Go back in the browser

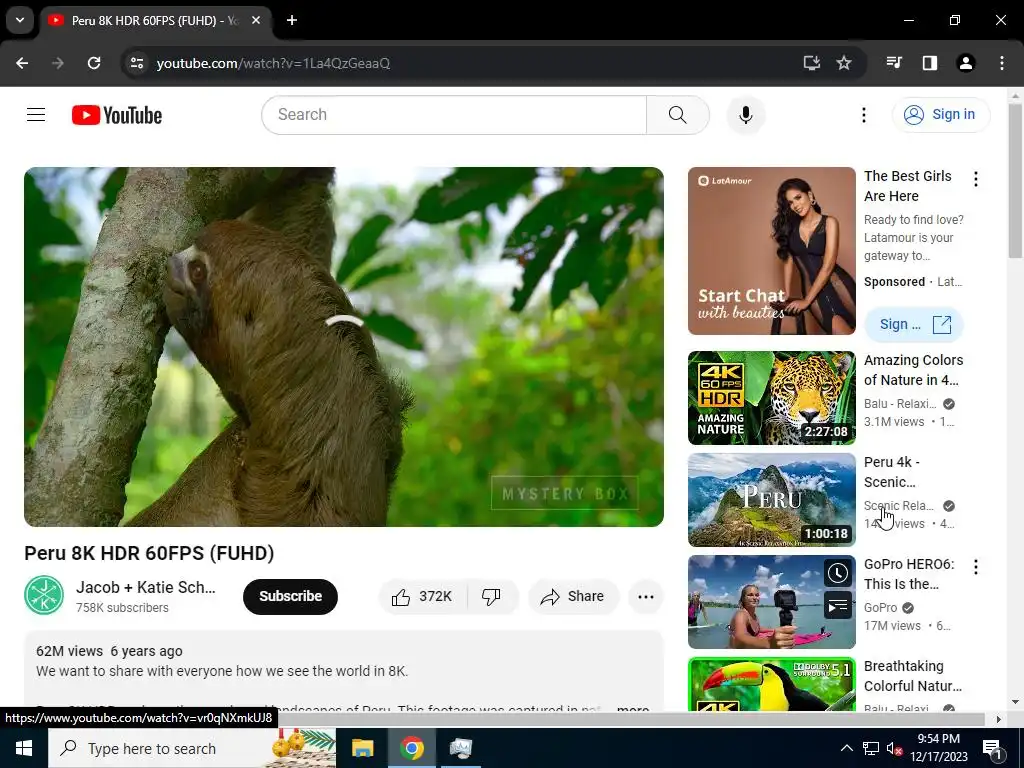pos(22,63)
